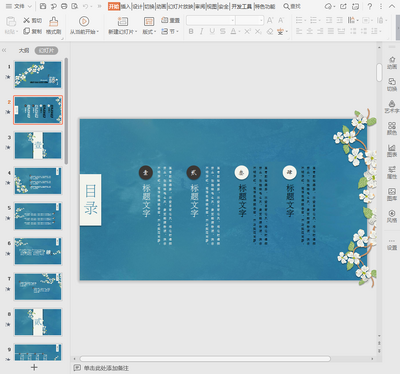Image resolution: width=400 pixels, height=374 pixels.
Task: Click the 目录 label on the slide
Action: 90,200
